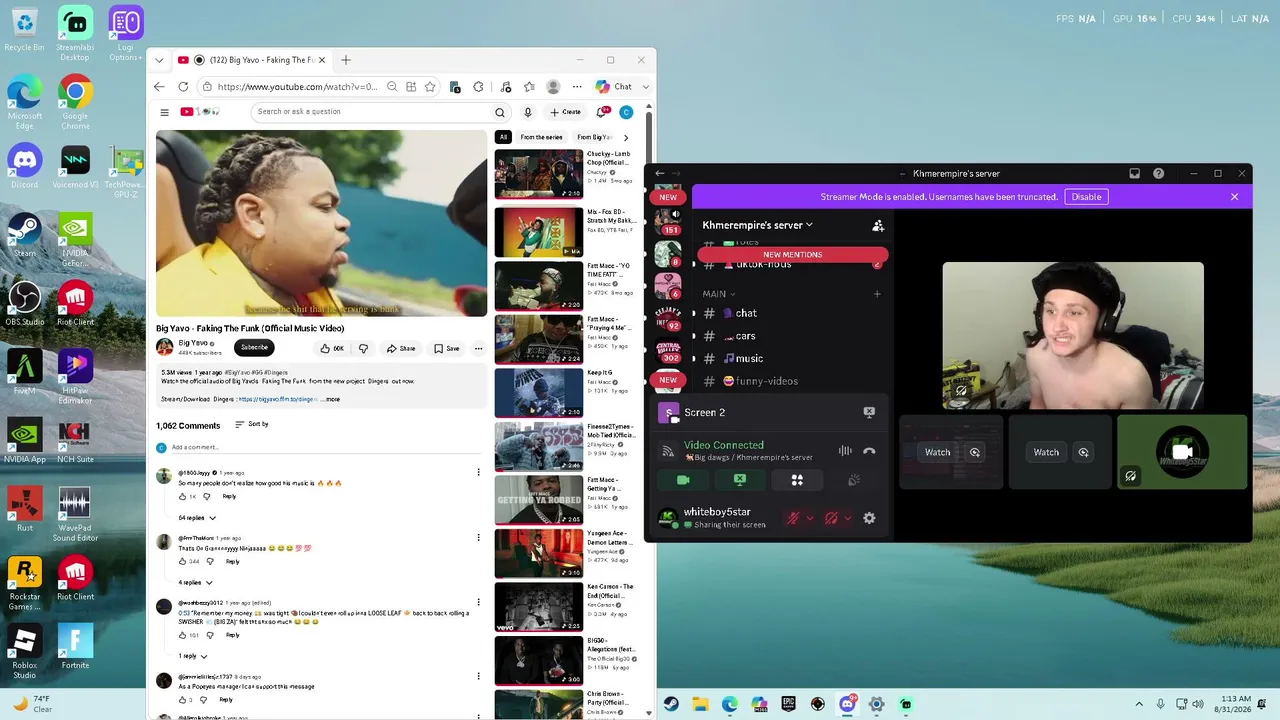This screenshot has height=720, width=1280.
Task: Add a channel to MAIN category
Action: pos(877,294)
